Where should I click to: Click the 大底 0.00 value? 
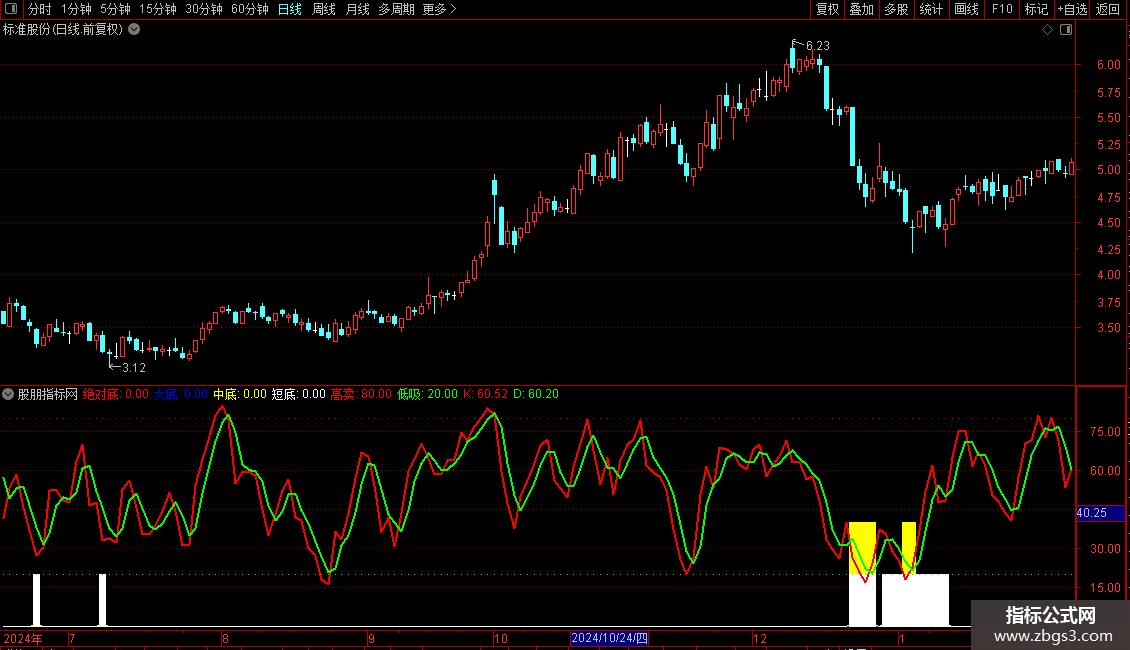click(181, 394)
